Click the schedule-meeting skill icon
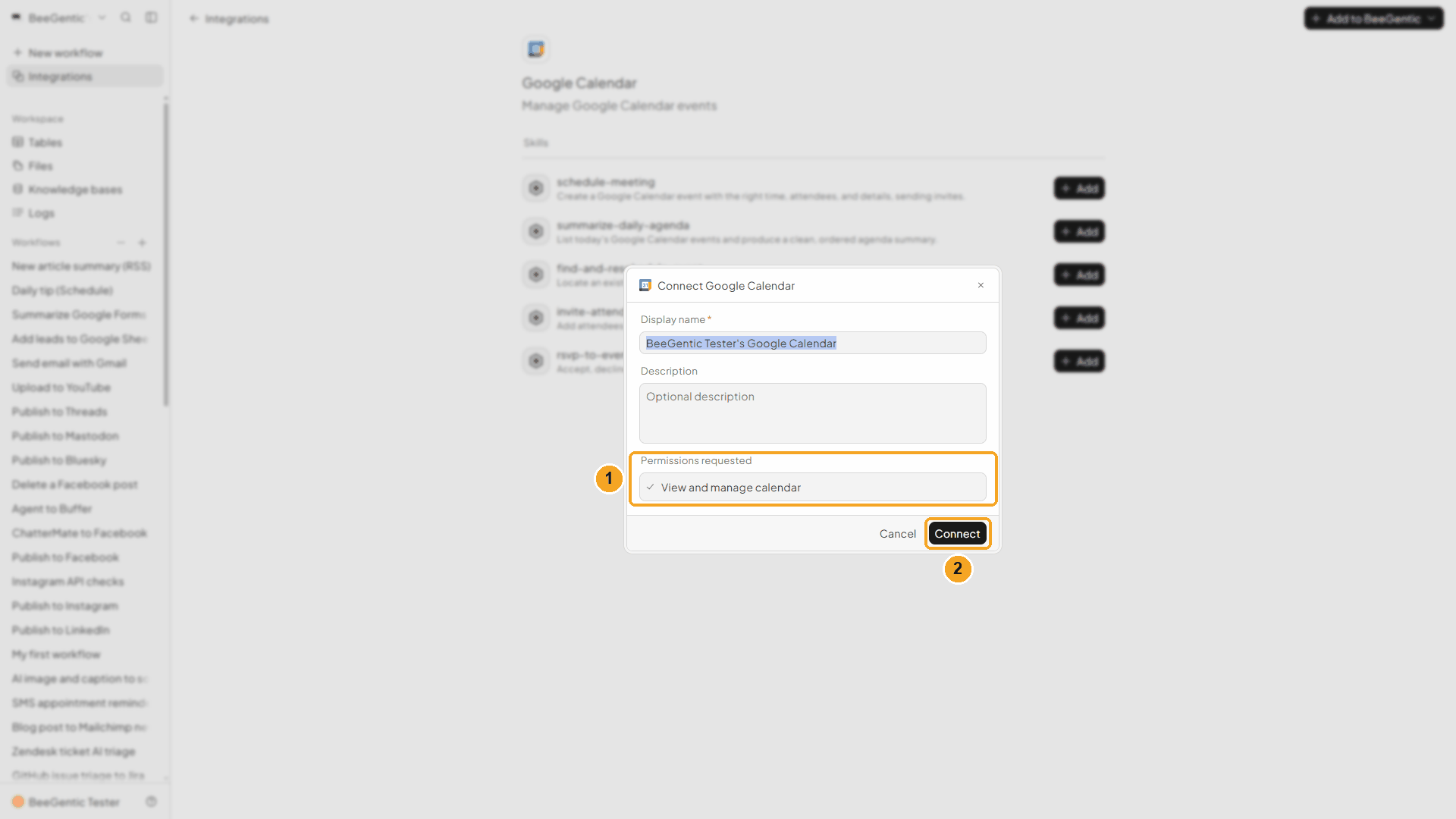This screenshot has height=819, width=1456. tap(536, 188)
